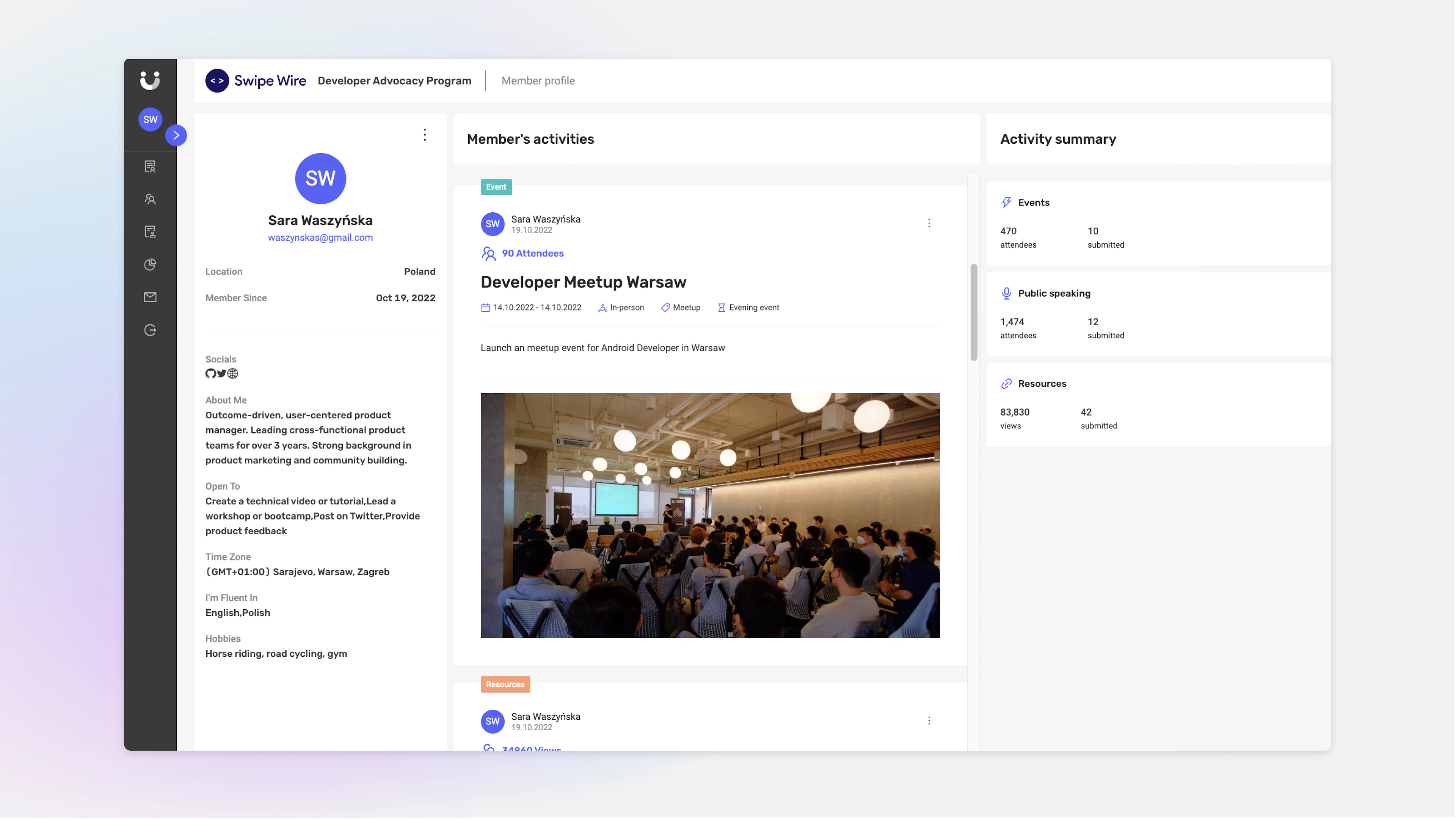This screenshot has height=819, width=1456.
Task: Open Sara's GitHub profile under Socials
Action: [x=211, y=373]
